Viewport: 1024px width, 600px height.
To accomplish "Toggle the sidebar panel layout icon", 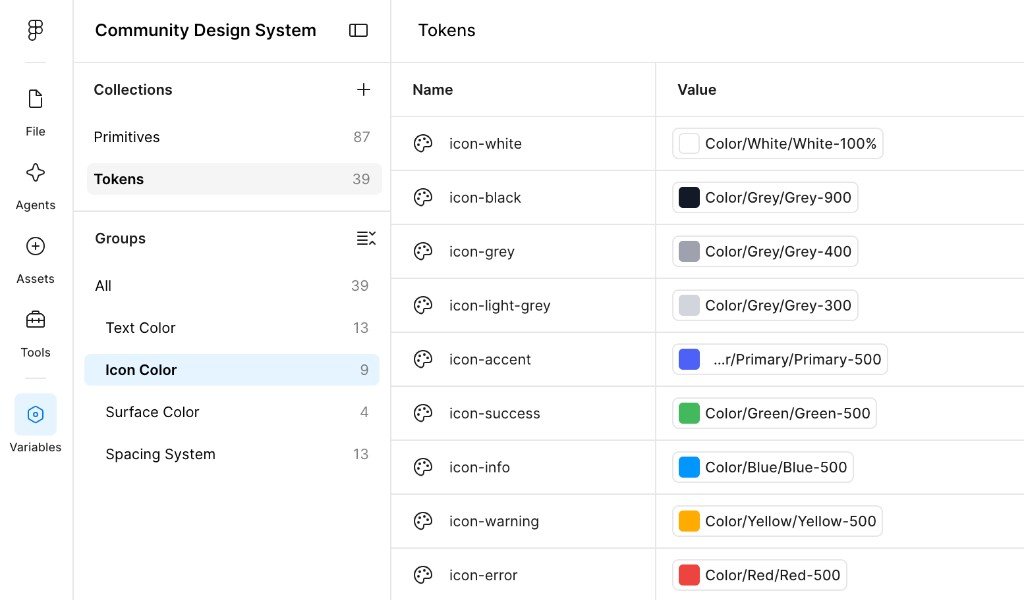I will point(359,30).
